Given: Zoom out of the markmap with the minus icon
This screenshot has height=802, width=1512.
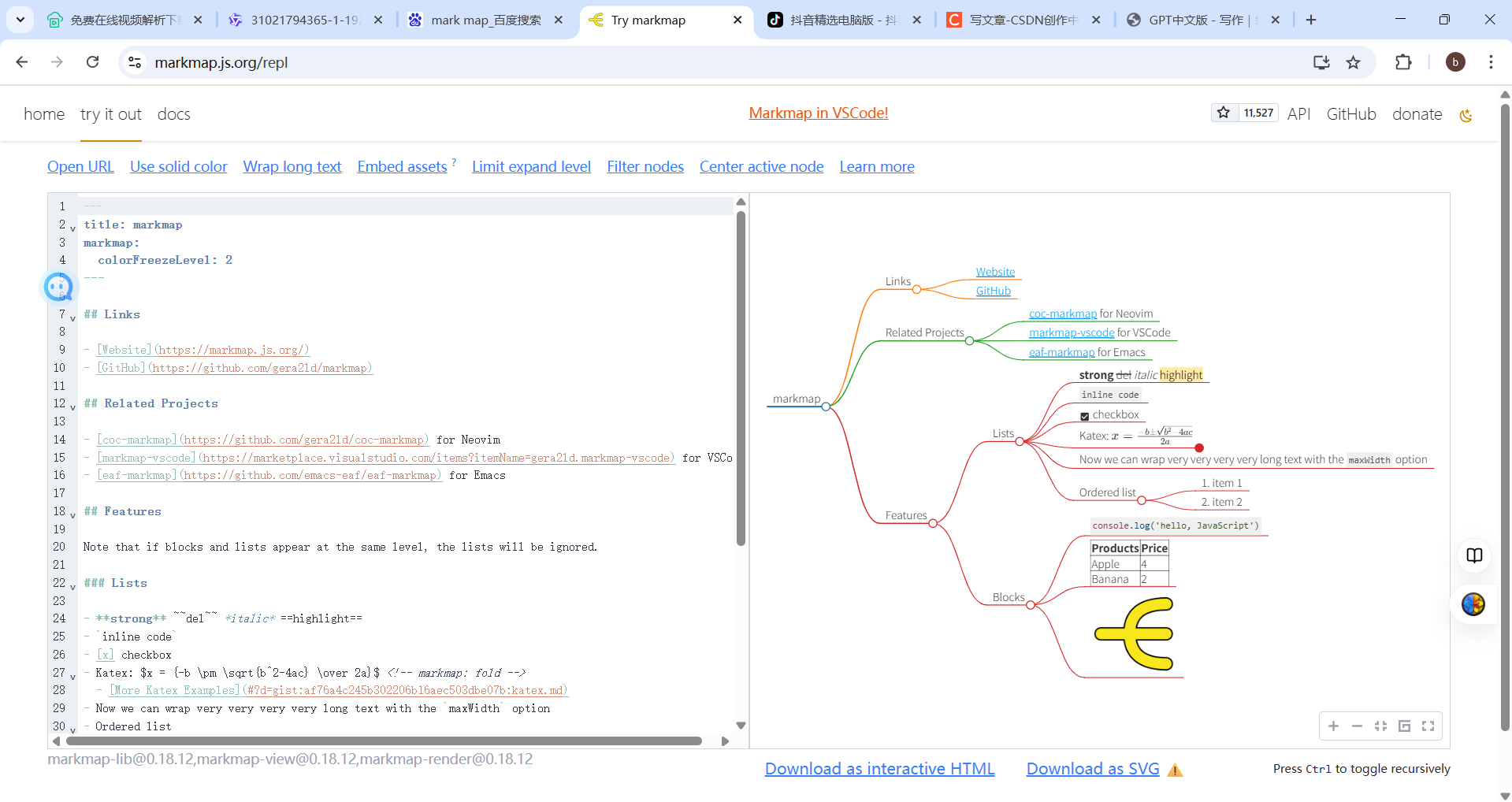Looking at the screenshot, I should [x=1357, y=726].
